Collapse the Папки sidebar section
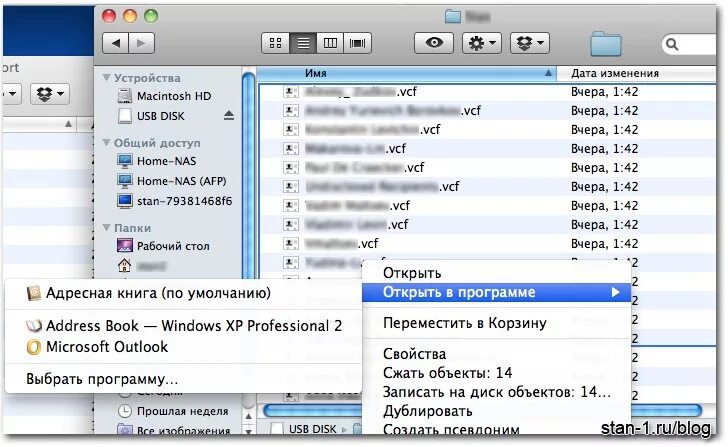728x447 pixels. [x=106, y=227]
